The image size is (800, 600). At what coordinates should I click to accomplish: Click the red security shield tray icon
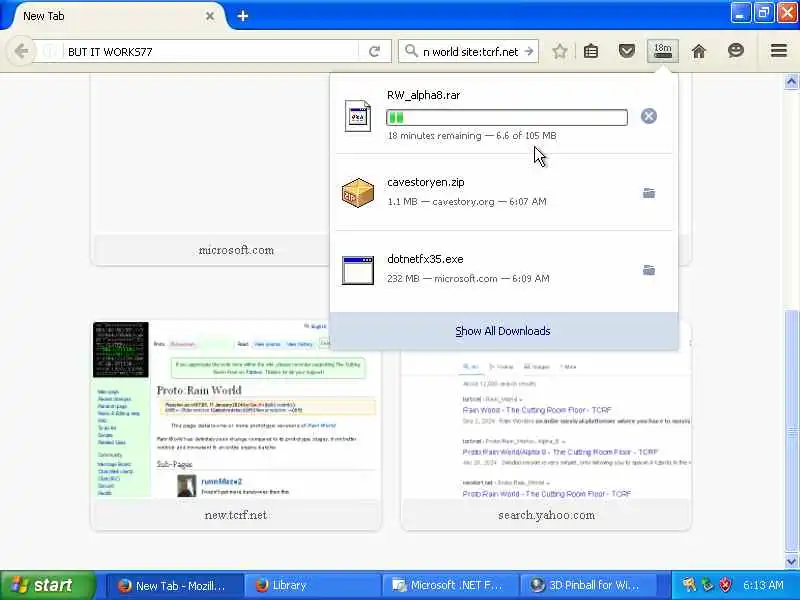tap(725, 585)
